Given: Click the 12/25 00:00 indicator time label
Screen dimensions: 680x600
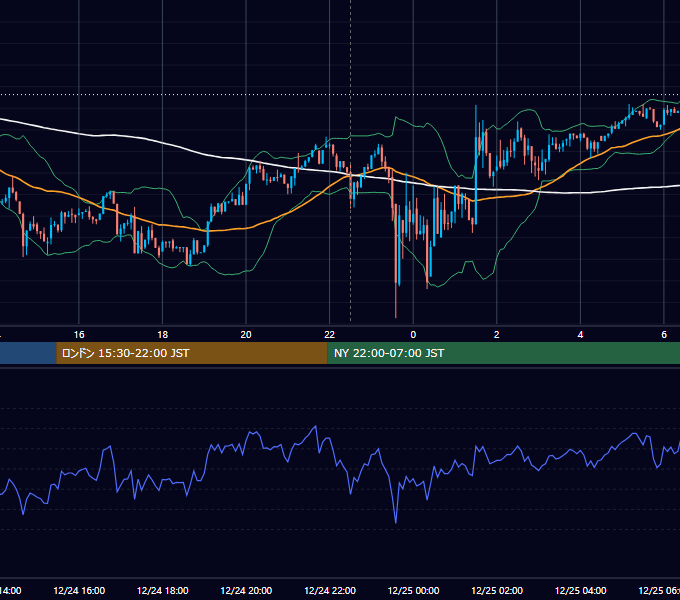Looking at the screenshot, I should pos(413,590).
